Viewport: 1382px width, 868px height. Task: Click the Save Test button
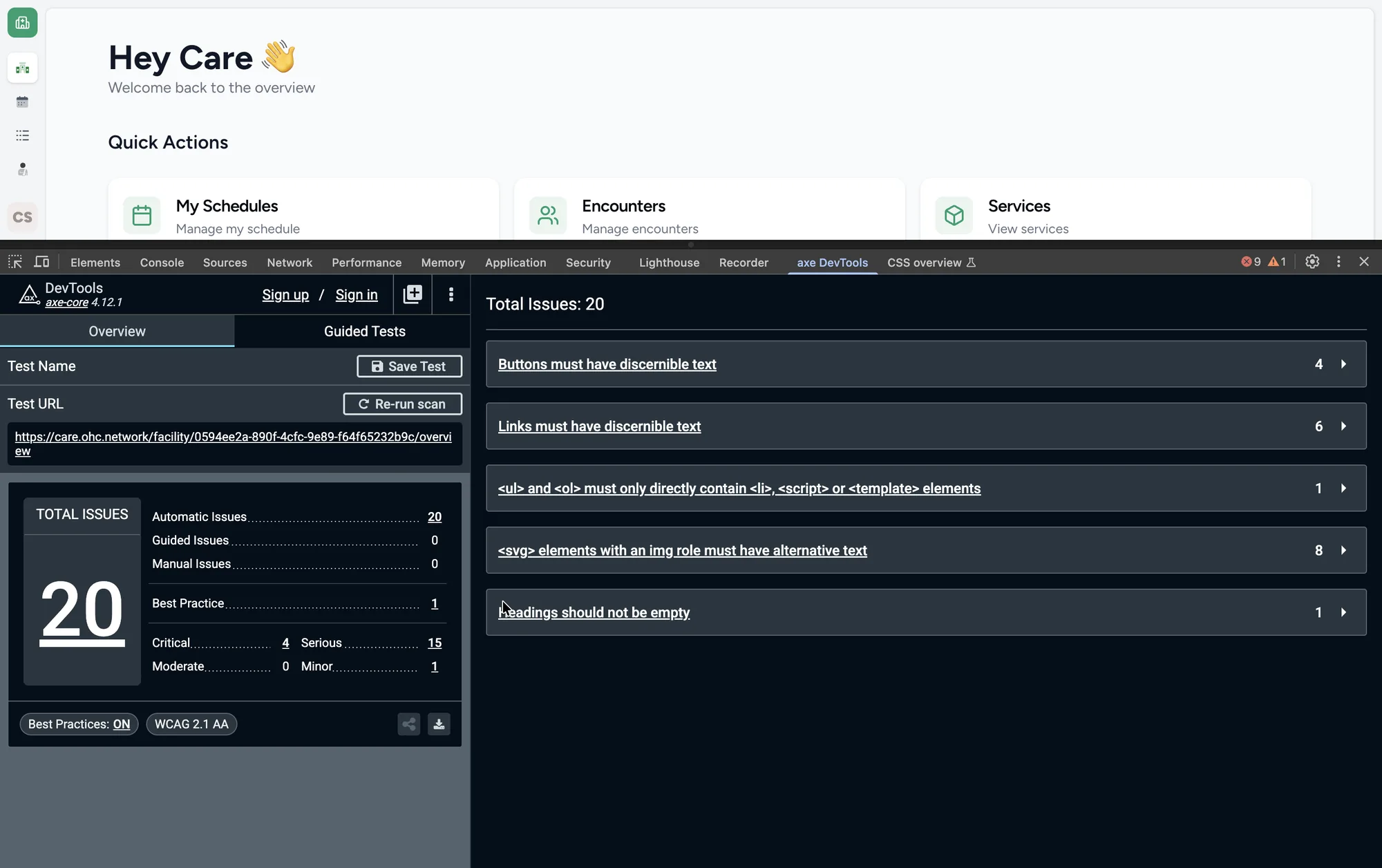(409, 366)
